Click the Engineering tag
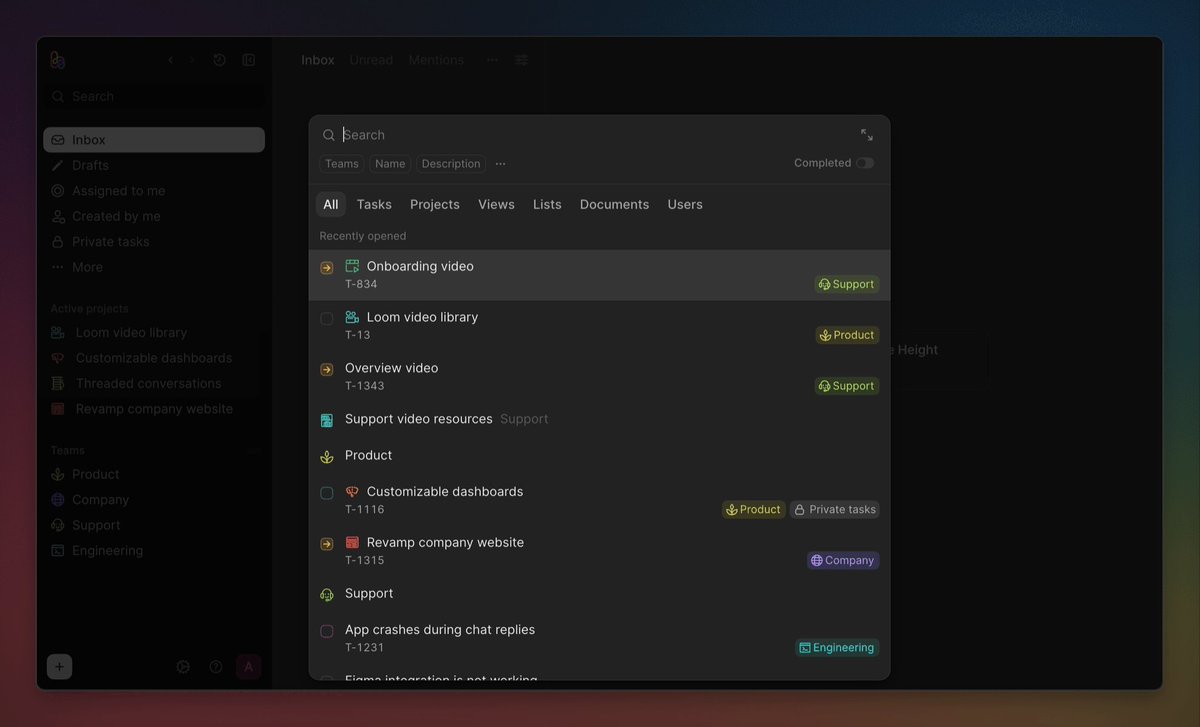Image resolution: width=1200 pixels, height=727 pixels. [837, 648]
